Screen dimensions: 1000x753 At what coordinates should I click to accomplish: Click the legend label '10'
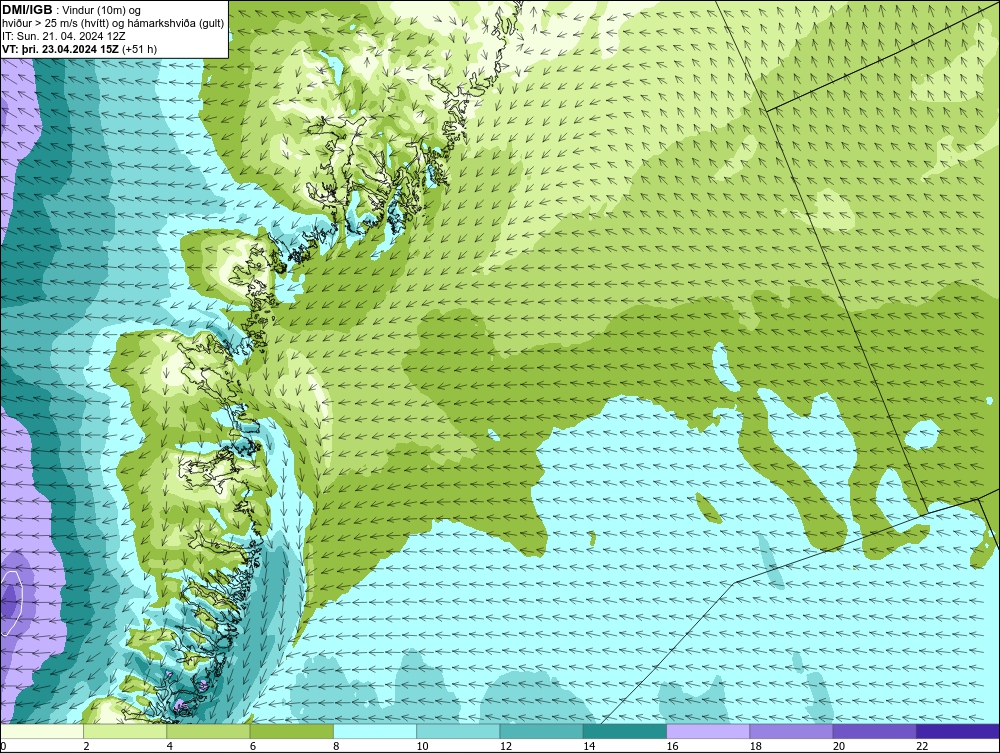422,747
